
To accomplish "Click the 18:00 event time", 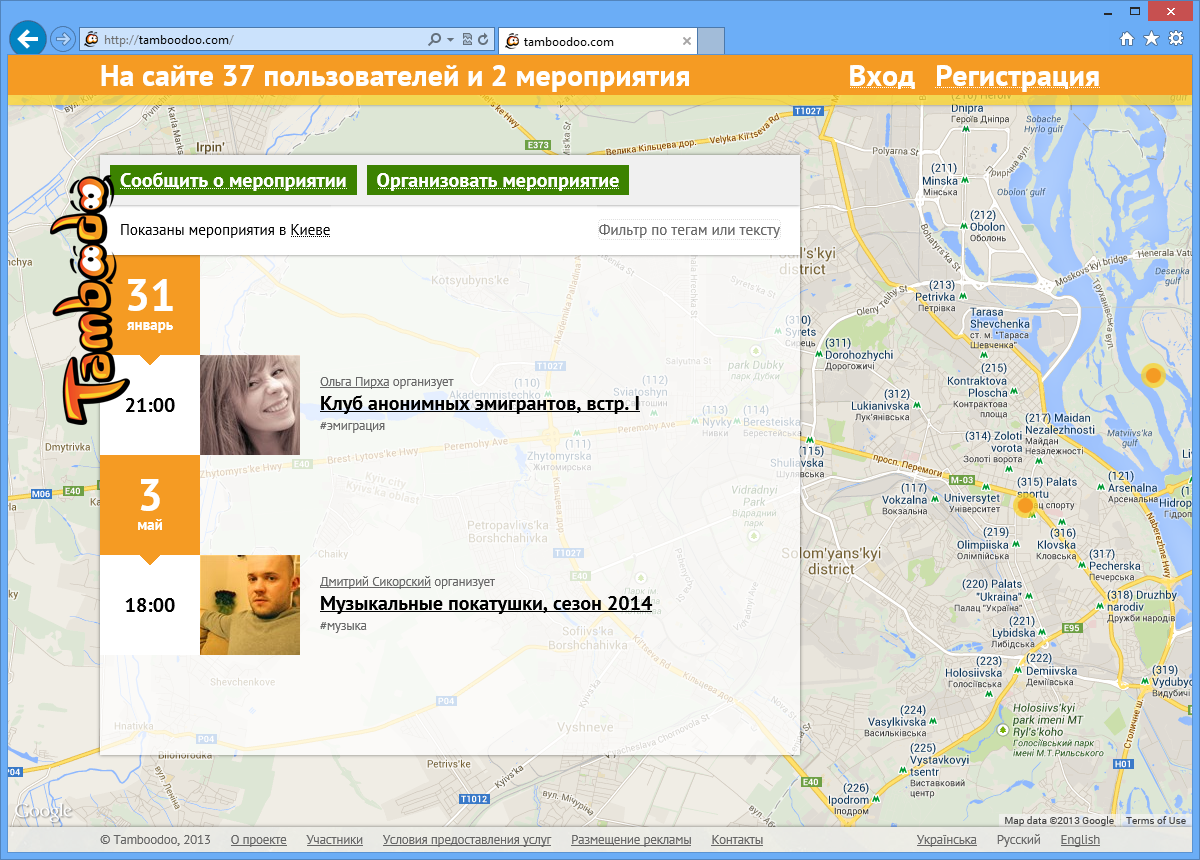I will (150, 605).
